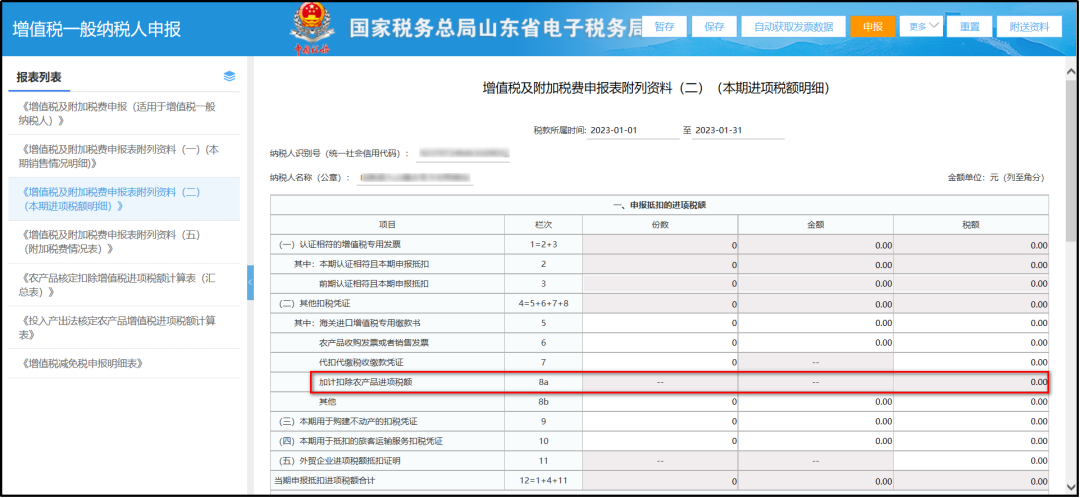1080x498 pixels.
Task: Click 税额 cell for row 10 旅客运输服务
Action: 971,440
